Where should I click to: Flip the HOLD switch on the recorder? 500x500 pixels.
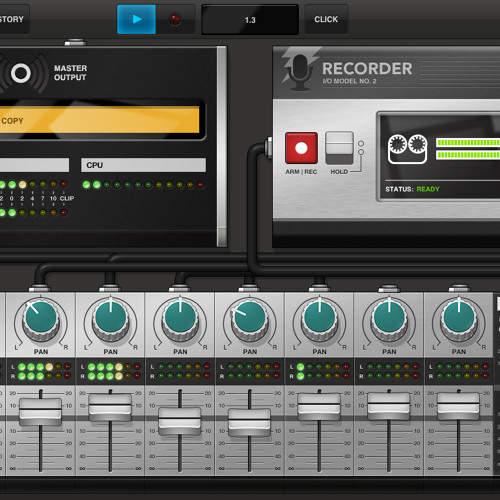(339, 148)
